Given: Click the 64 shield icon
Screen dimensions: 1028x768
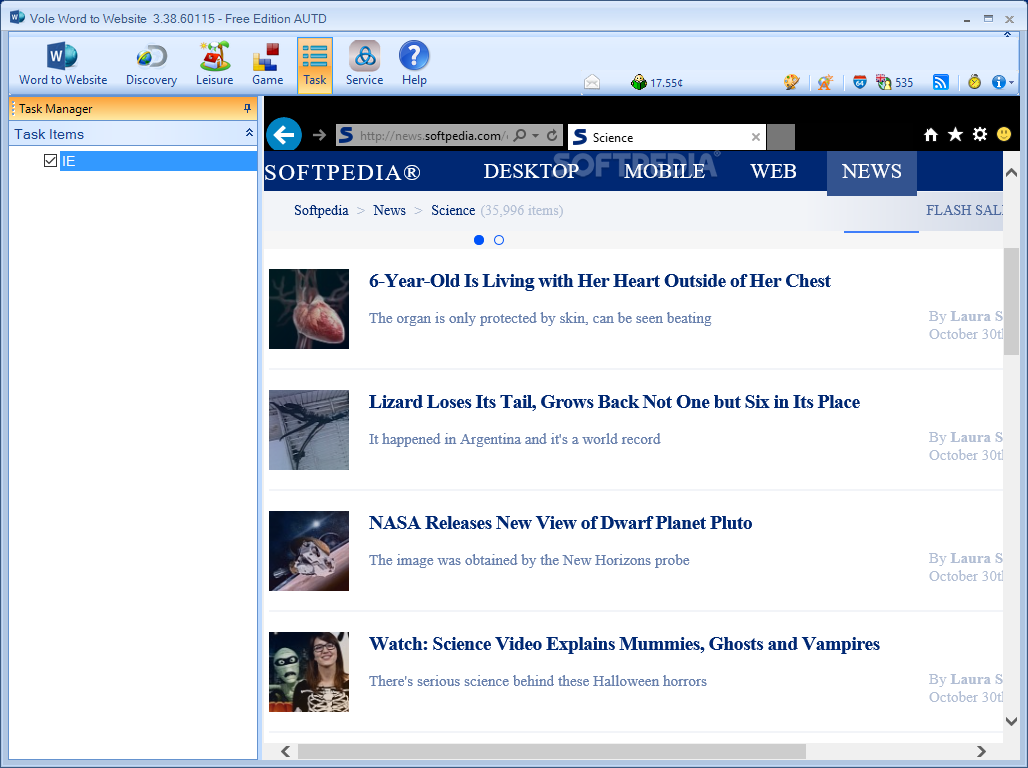Looking at the screenshot, I should point(860,82).
